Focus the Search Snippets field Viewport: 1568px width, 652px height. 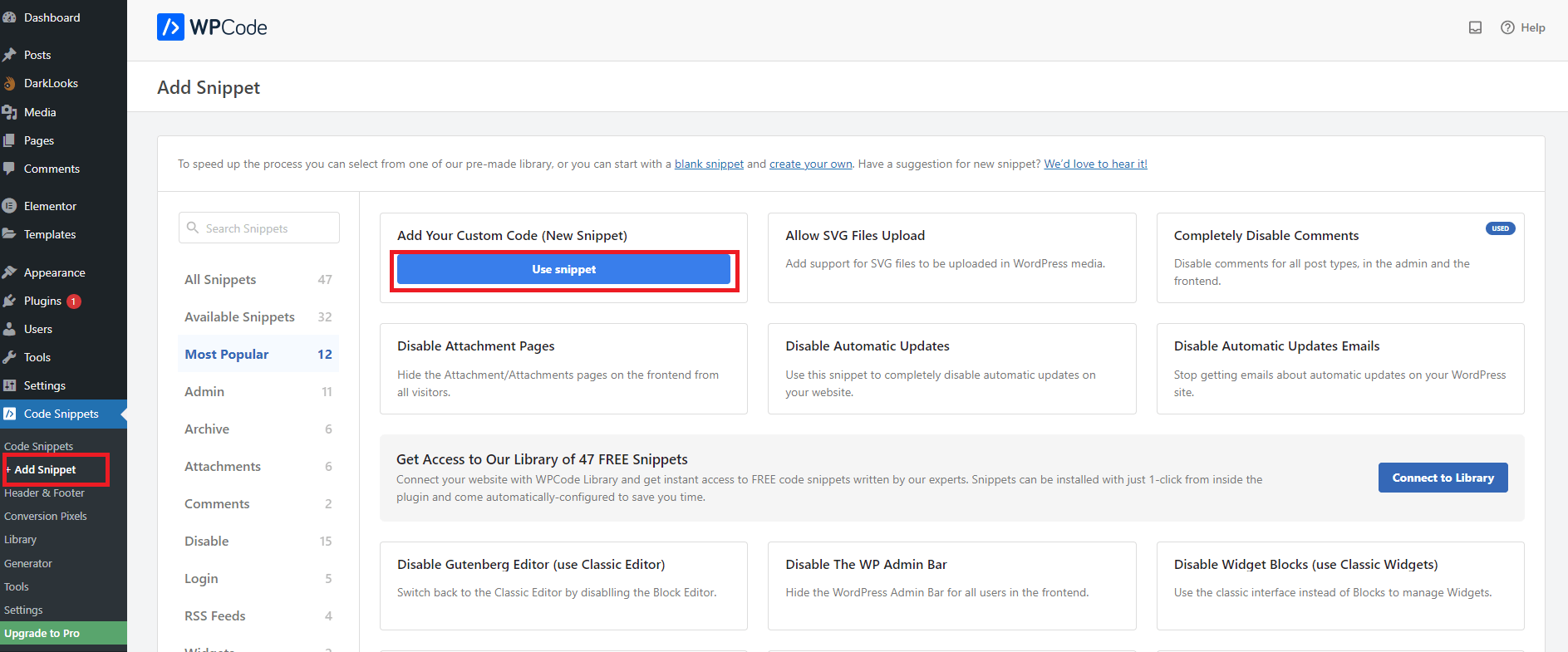pos(259,228)
